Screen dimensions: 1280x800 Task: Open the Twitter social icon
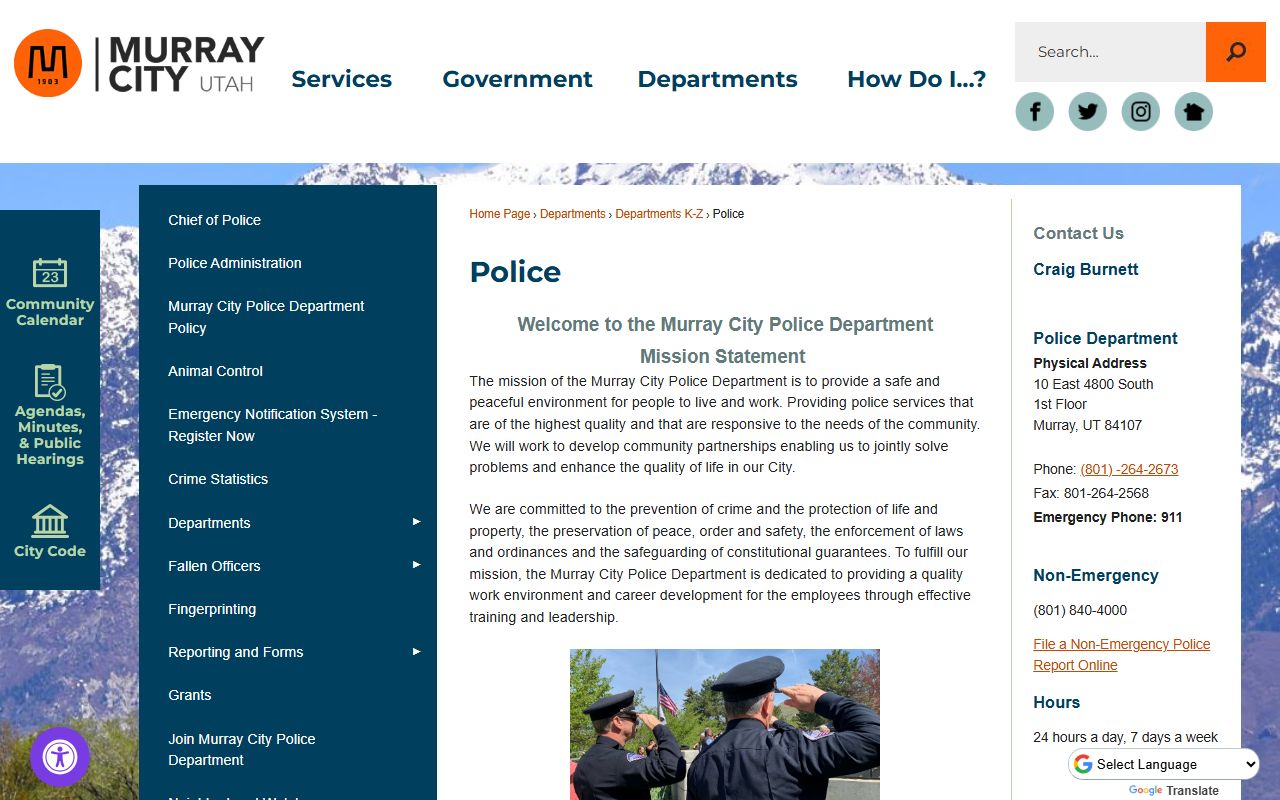point(1088,111)
